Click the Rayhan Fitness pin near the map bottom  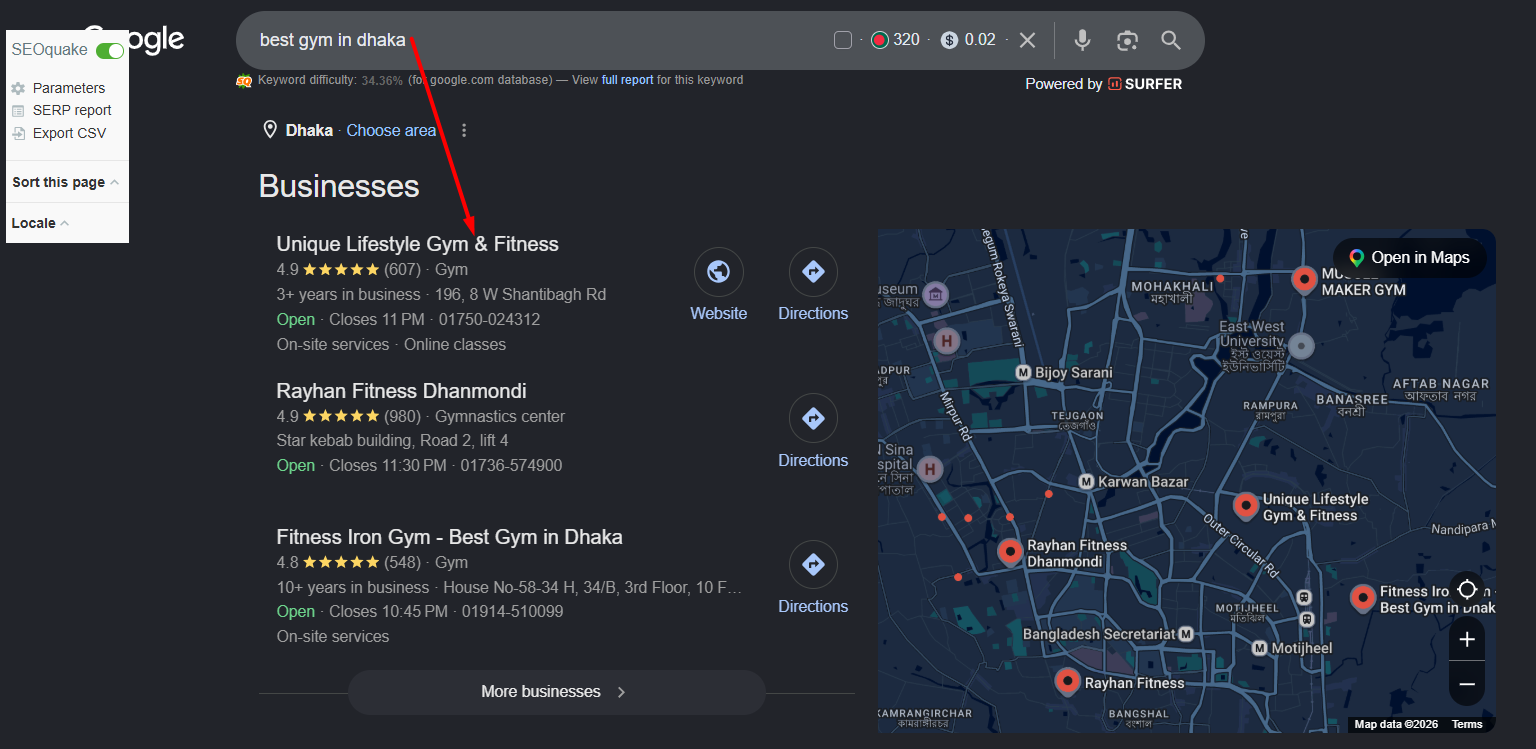click(x=1068, y=682)
